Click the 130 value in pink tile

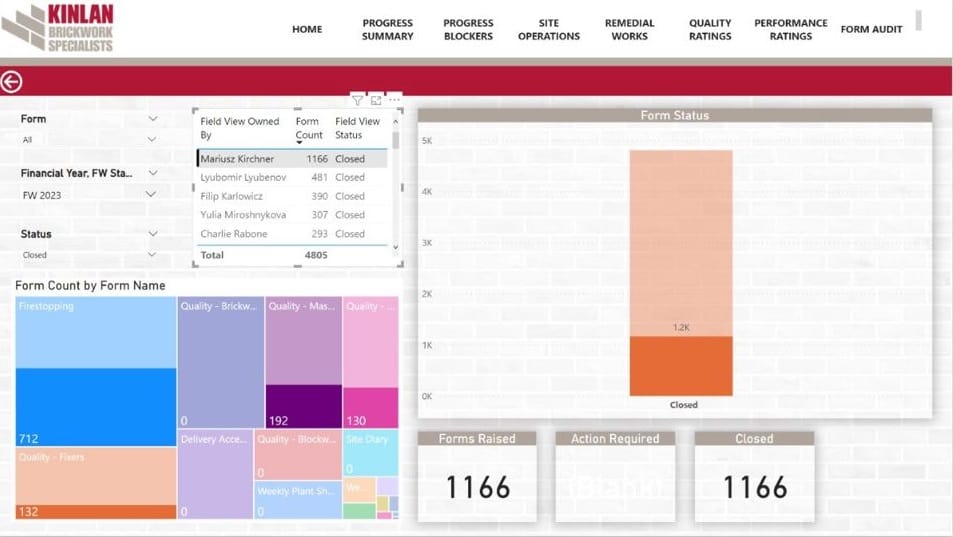click(356, 420)
